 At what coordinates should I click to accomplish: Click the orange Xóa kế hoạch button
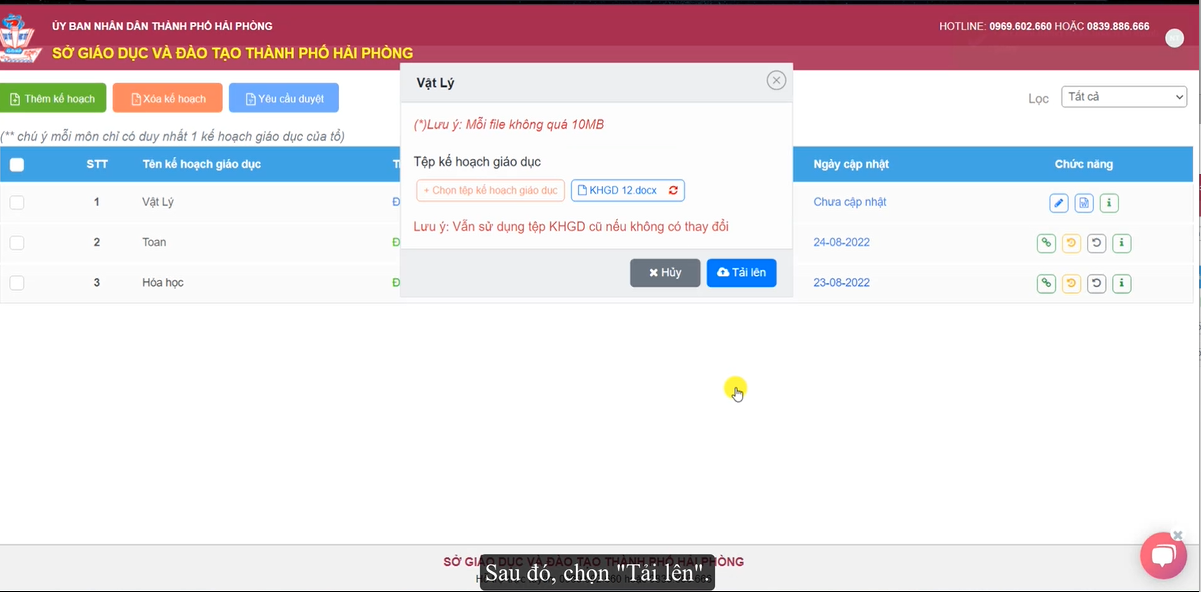pos(167,98)
